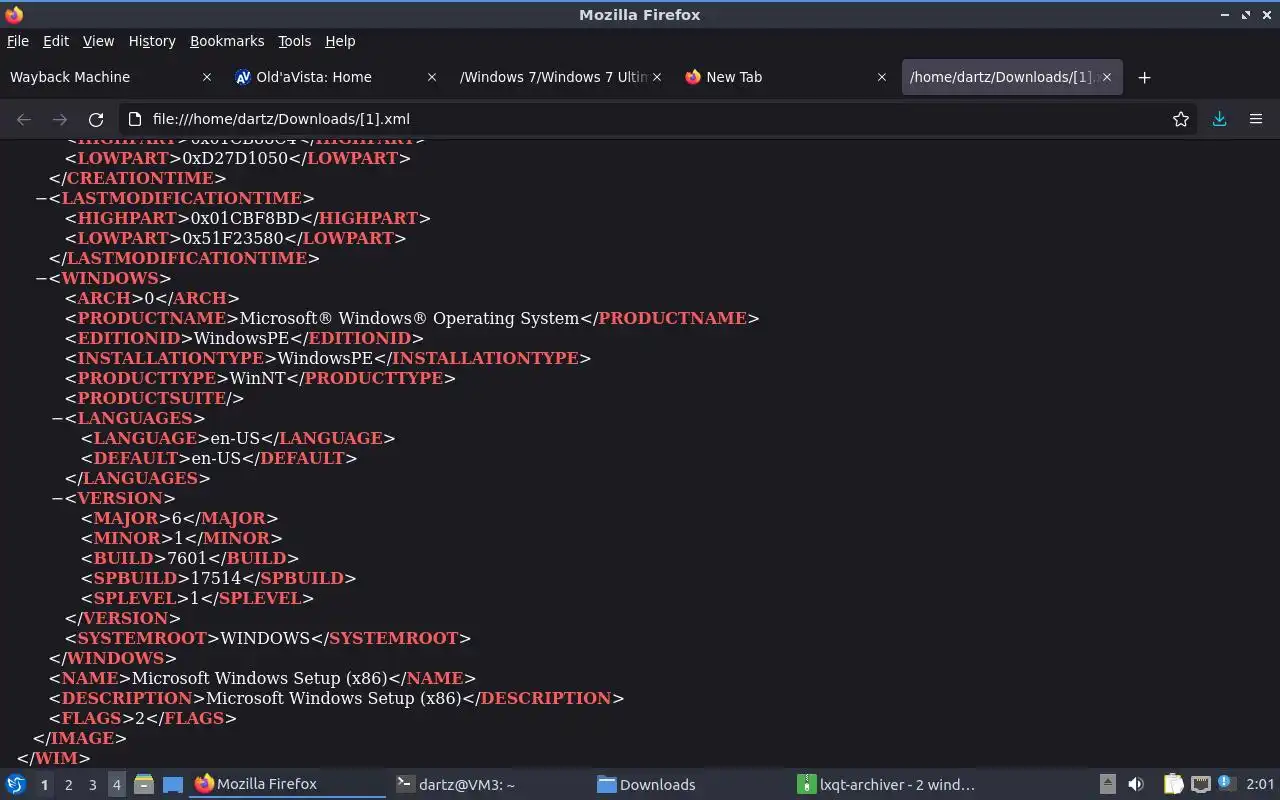Close the New Tab tab

pyautogui.click(x=882, y=77)
